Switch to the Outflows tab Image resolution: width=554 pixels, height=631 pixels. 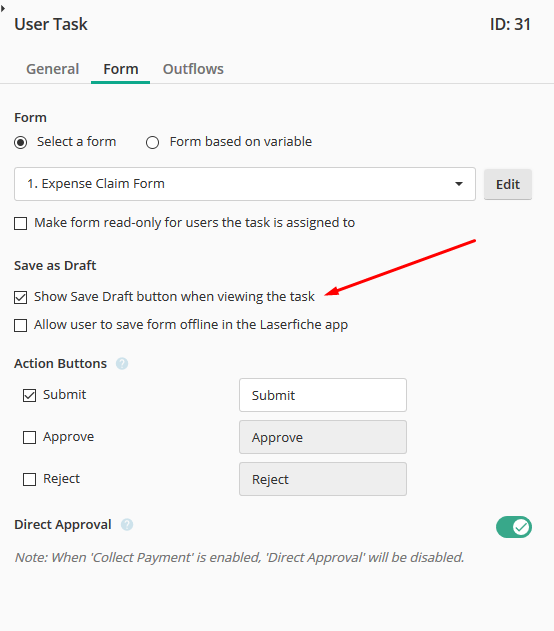tap(193, 69)
